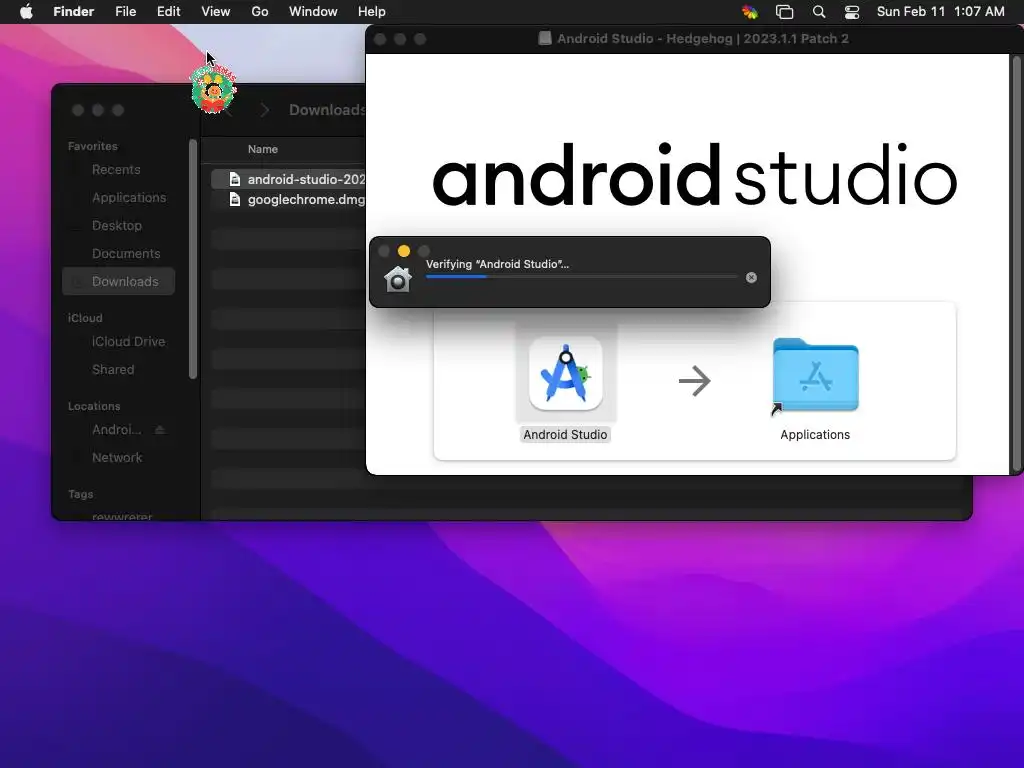The height and width of the screenshot is (768, 1024).
Task: Open the Go menu
Action: pos(260,12)
